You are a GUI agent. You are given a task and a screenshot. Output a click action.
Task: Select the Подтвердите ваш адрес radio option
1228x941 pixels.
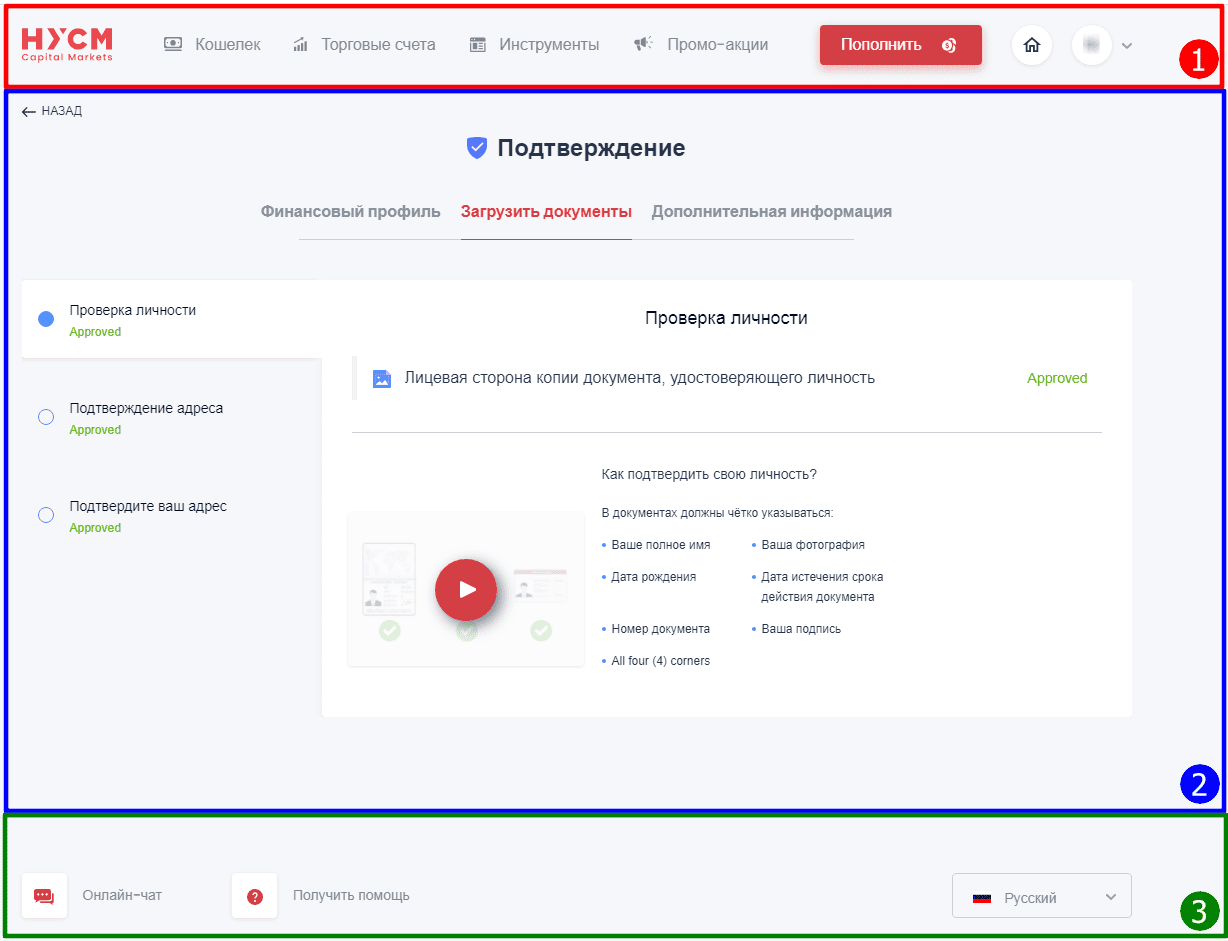pyautogui.click(x=46, y=515)
